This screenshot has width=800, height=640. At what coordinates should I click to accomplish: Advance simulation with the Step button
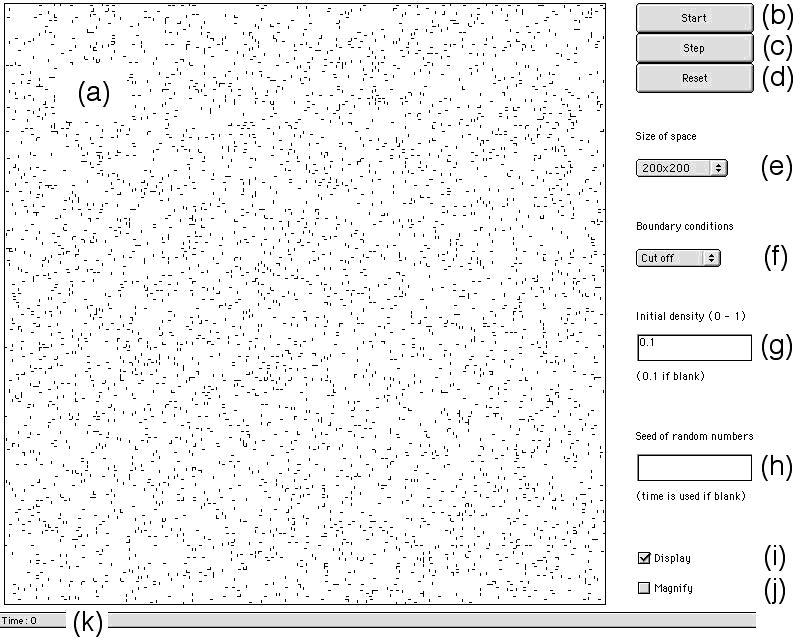[694, 48]
